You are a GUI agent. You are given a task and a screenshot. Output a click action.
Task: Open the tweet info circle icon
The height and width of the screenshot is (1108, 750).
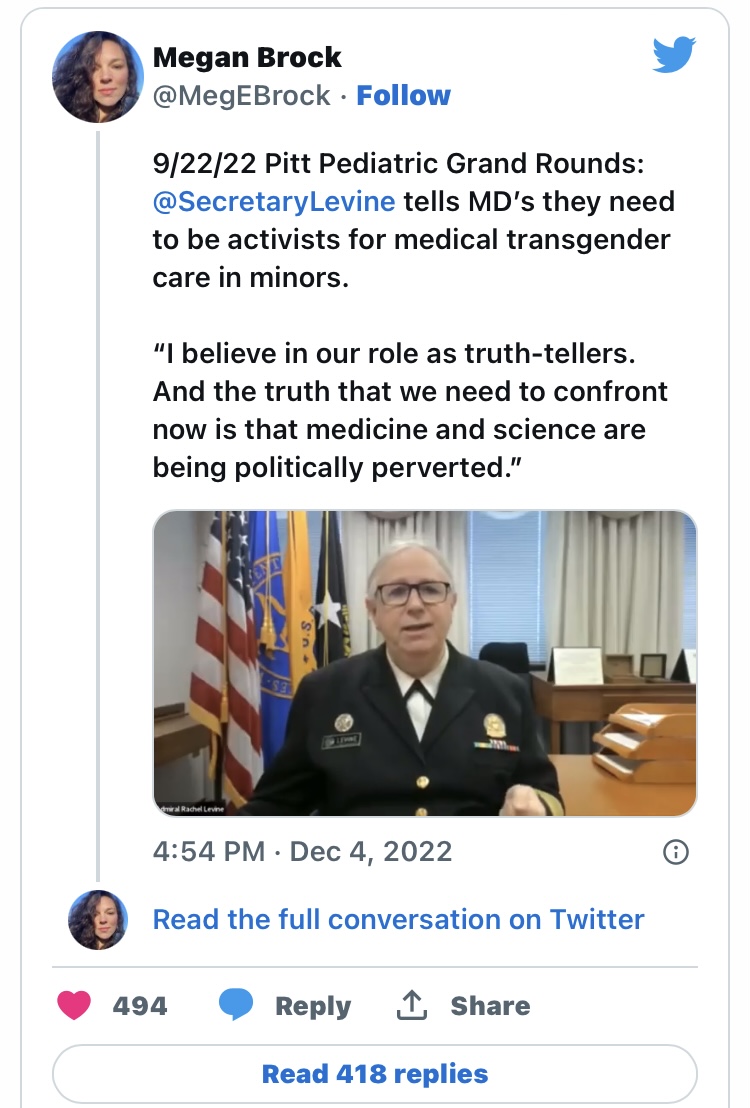click(675, 852)
